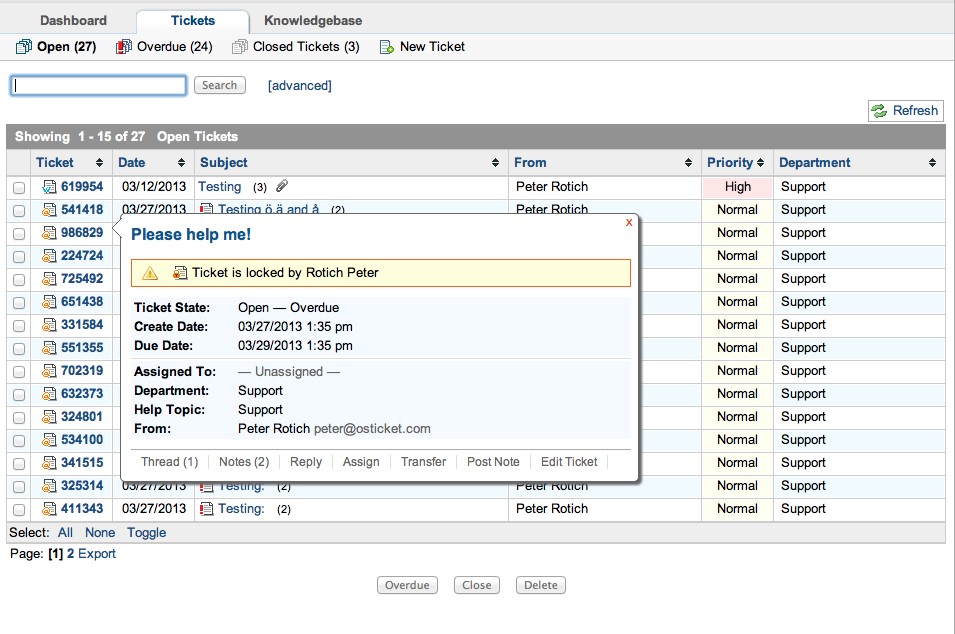This screenshot has height=634, width=955.
Task: Click the ticket icon beside 619954
Action: click(49, 187)
